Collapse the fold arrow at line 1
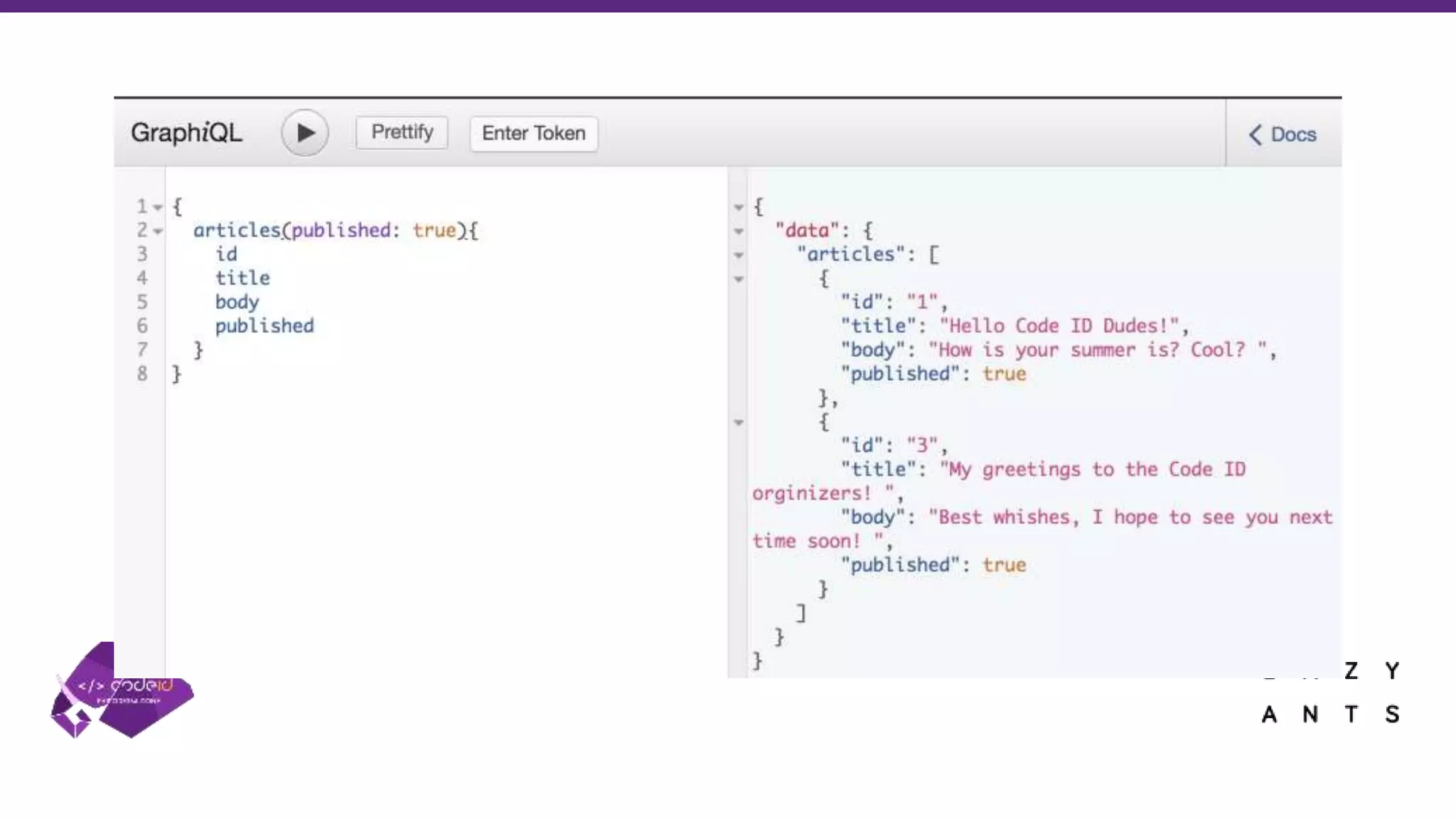 click(x=158, y=208)
